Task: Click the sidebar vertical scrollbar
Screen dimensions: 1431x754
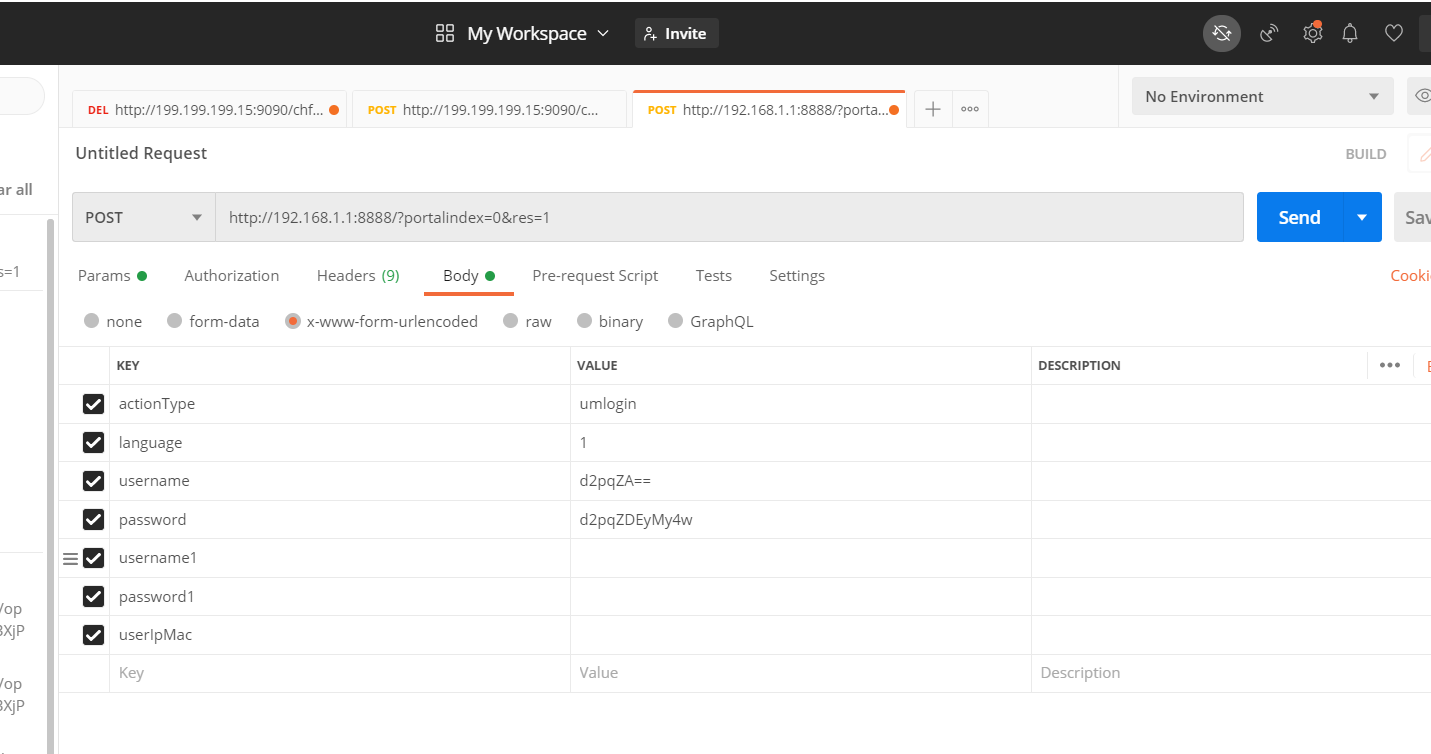Action: point(51,485)
